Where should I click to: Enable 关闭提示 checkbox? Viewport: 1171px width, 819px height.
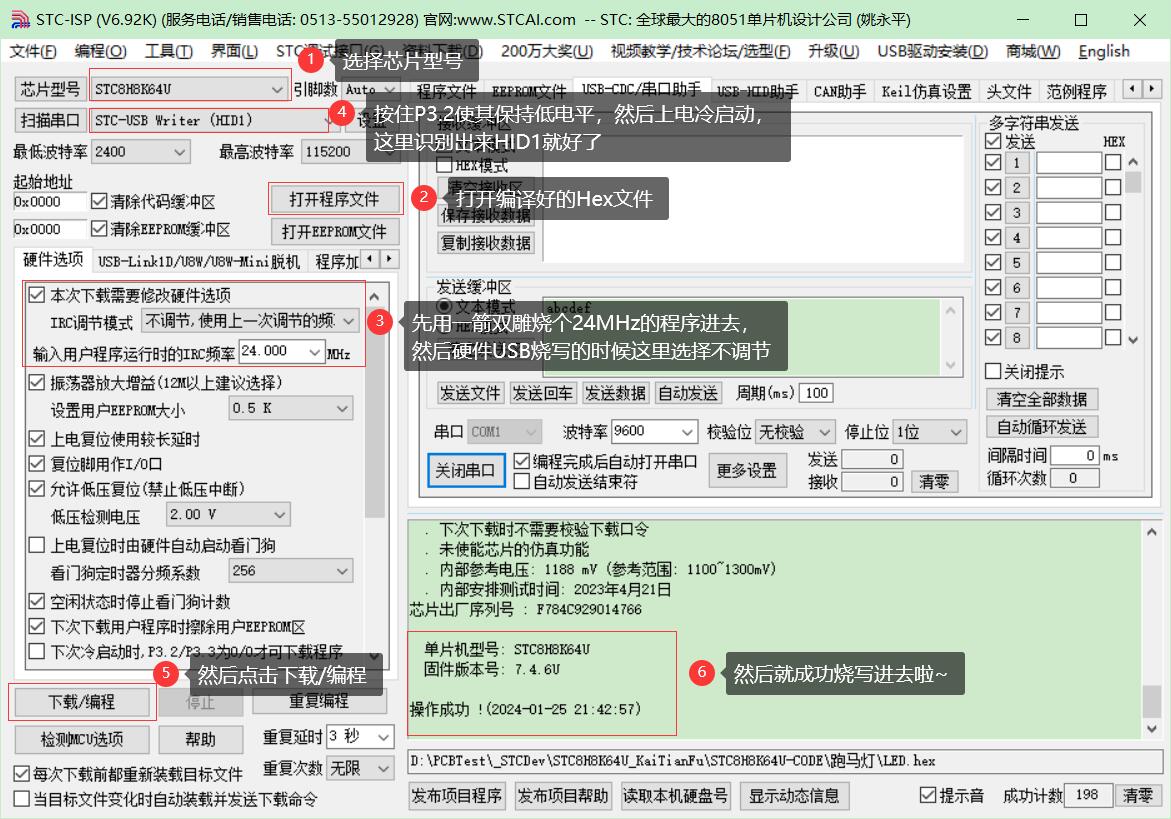pos(993,371)
